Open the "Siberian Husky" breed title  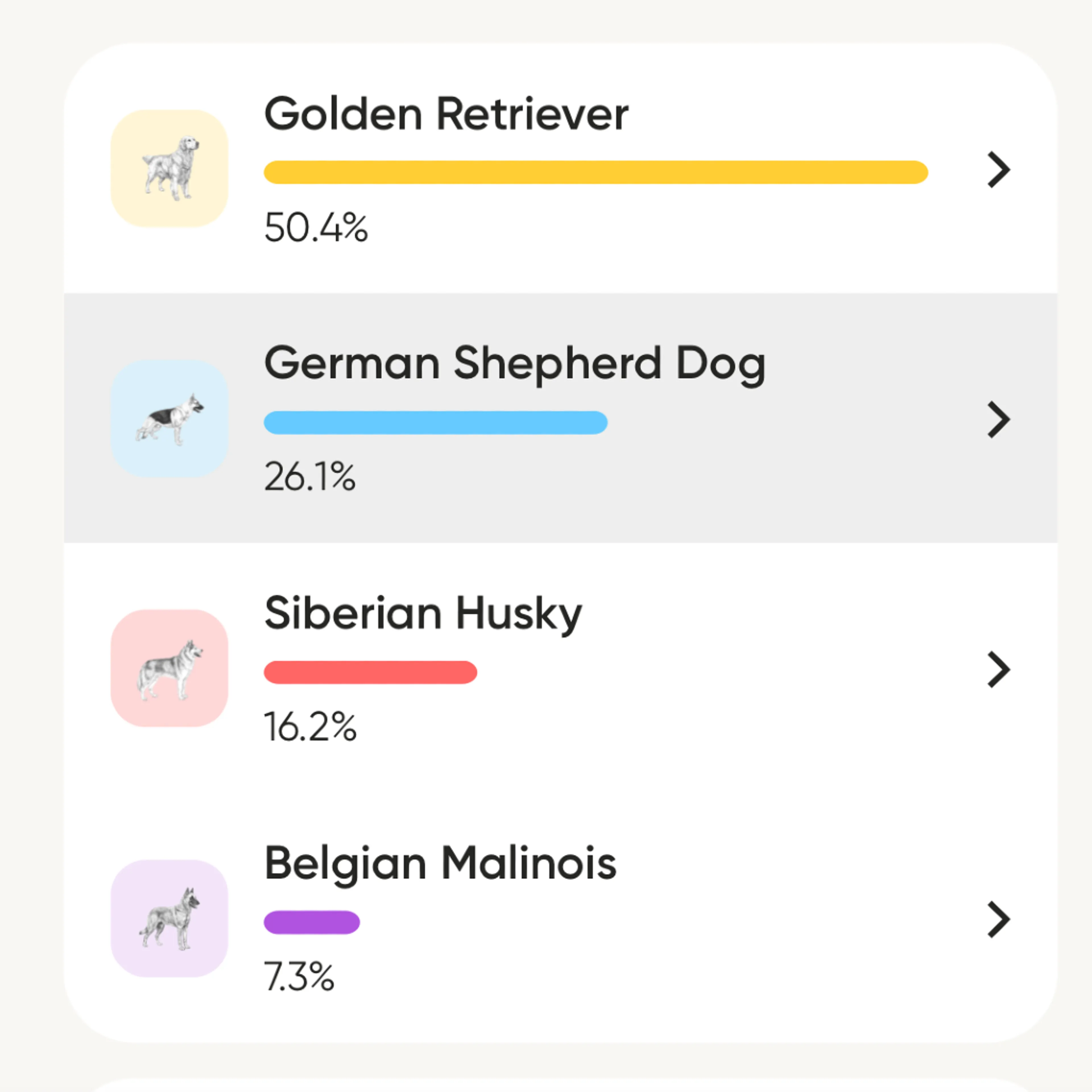click(x=423, y=614)
